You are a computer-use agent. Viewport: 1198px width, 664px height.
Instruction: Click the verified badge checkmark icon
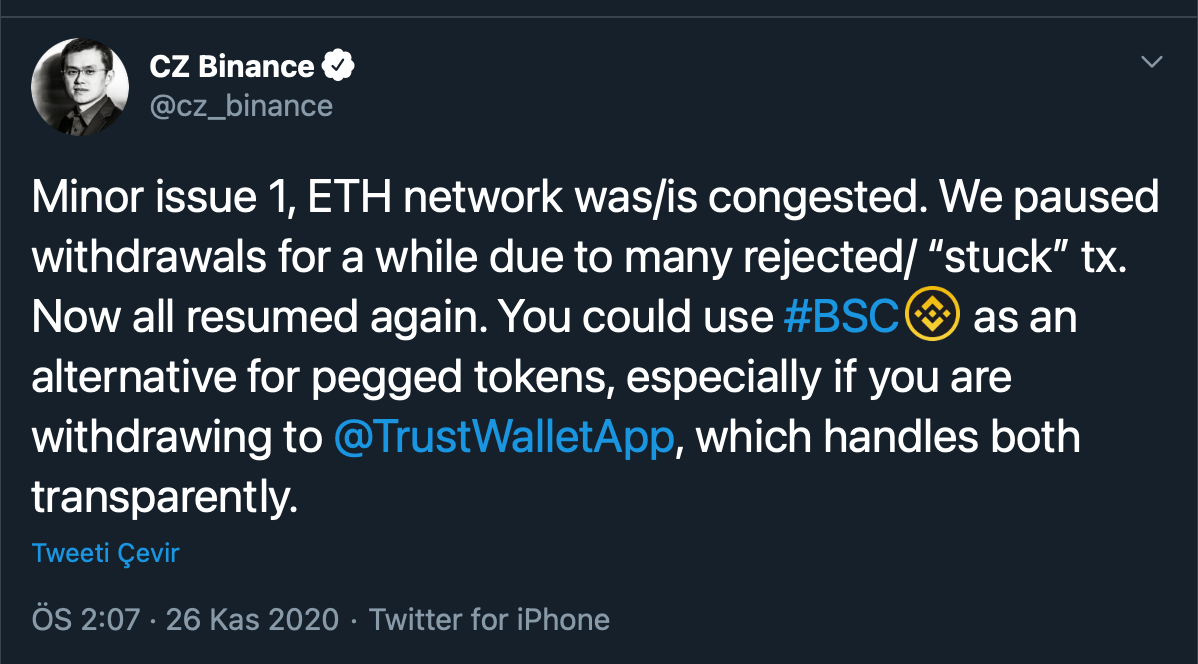(339, 67)
